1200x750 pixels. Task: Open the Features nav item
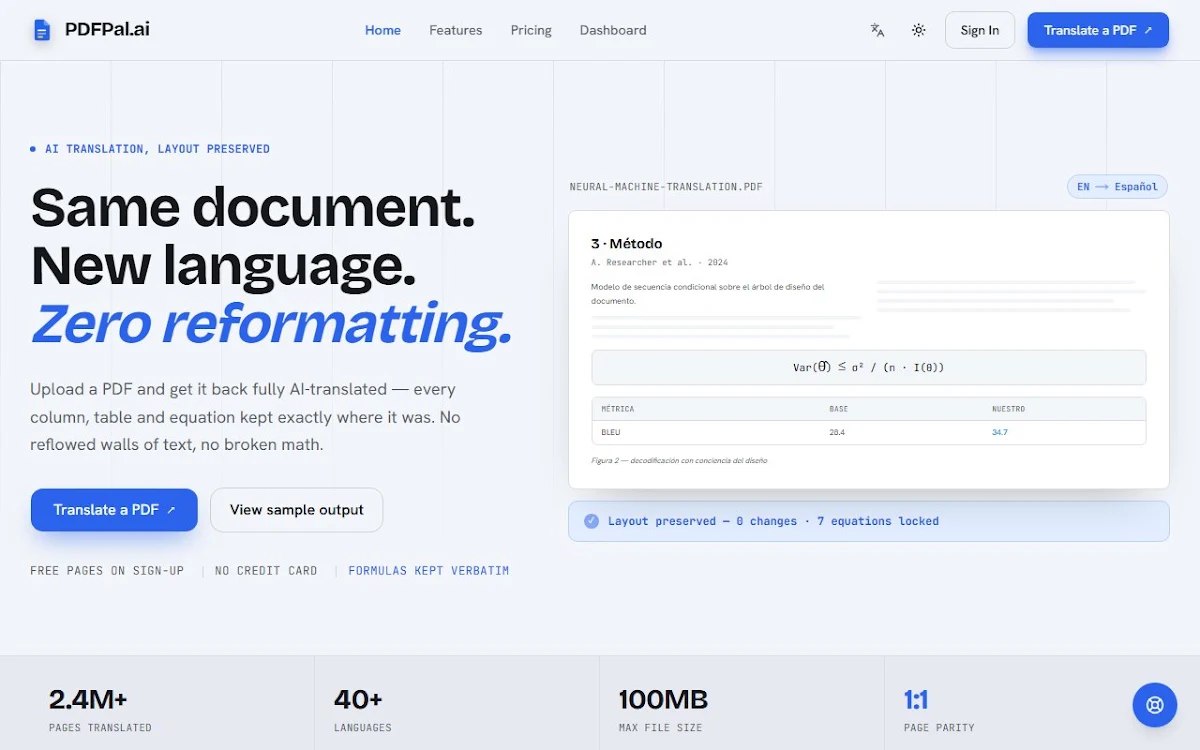click(x=456, y=30)
